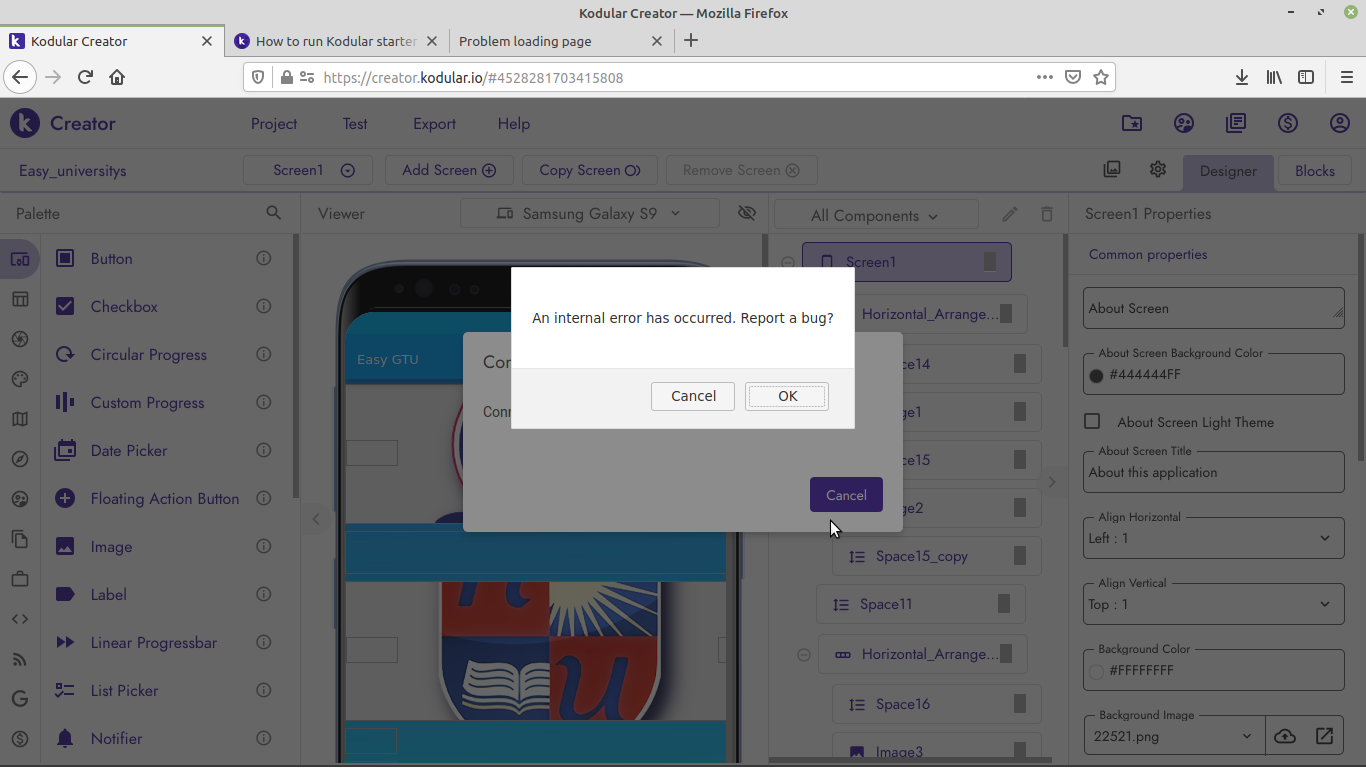Open the Samsung Galaxy S9 device dropdown
The height and width of the screenshot is (768, 1366).
pyautogui.click(x=590, y=213)
